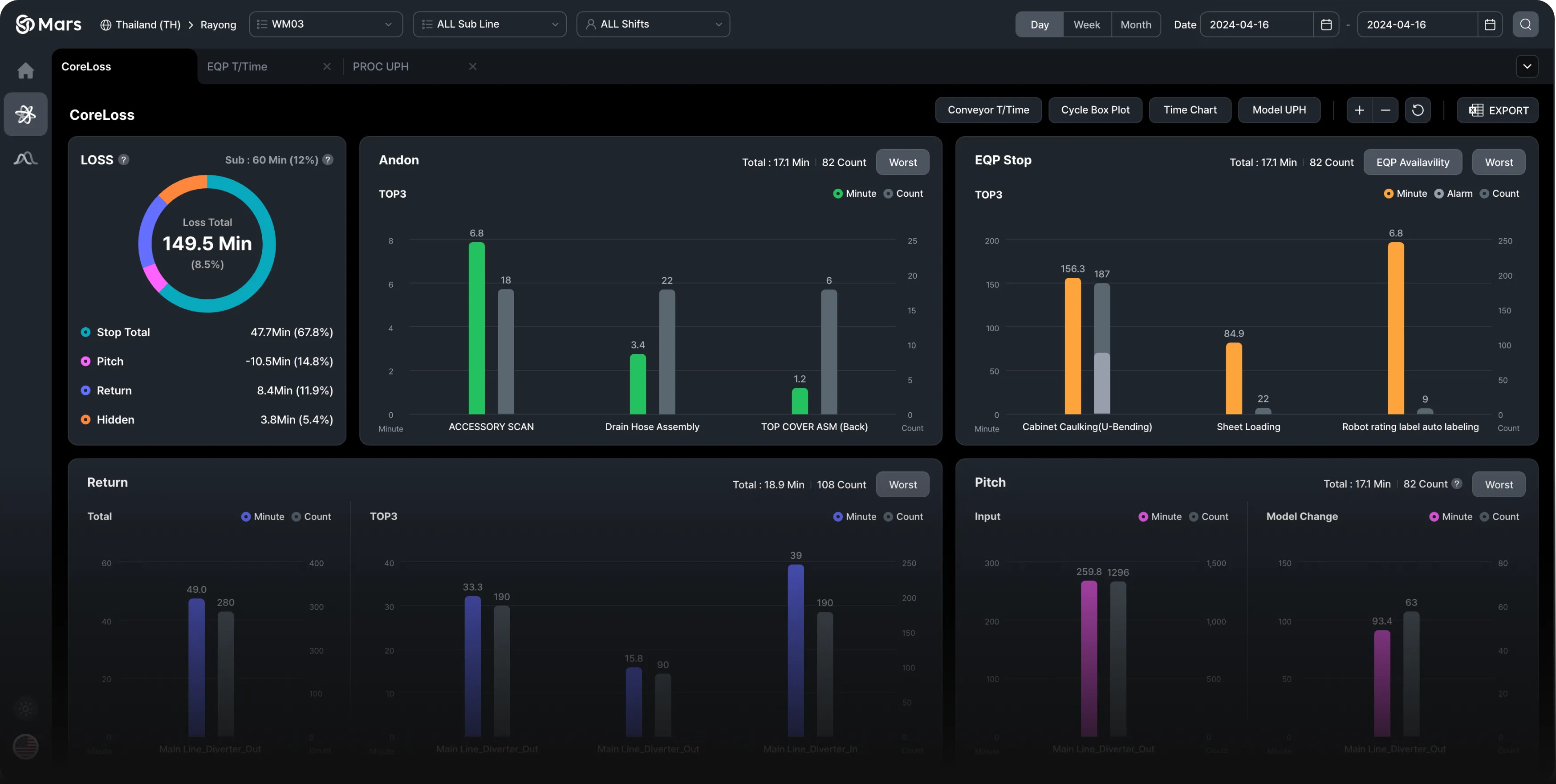
Task: Click the search magnifier button
Action: tap(1525, 25)
